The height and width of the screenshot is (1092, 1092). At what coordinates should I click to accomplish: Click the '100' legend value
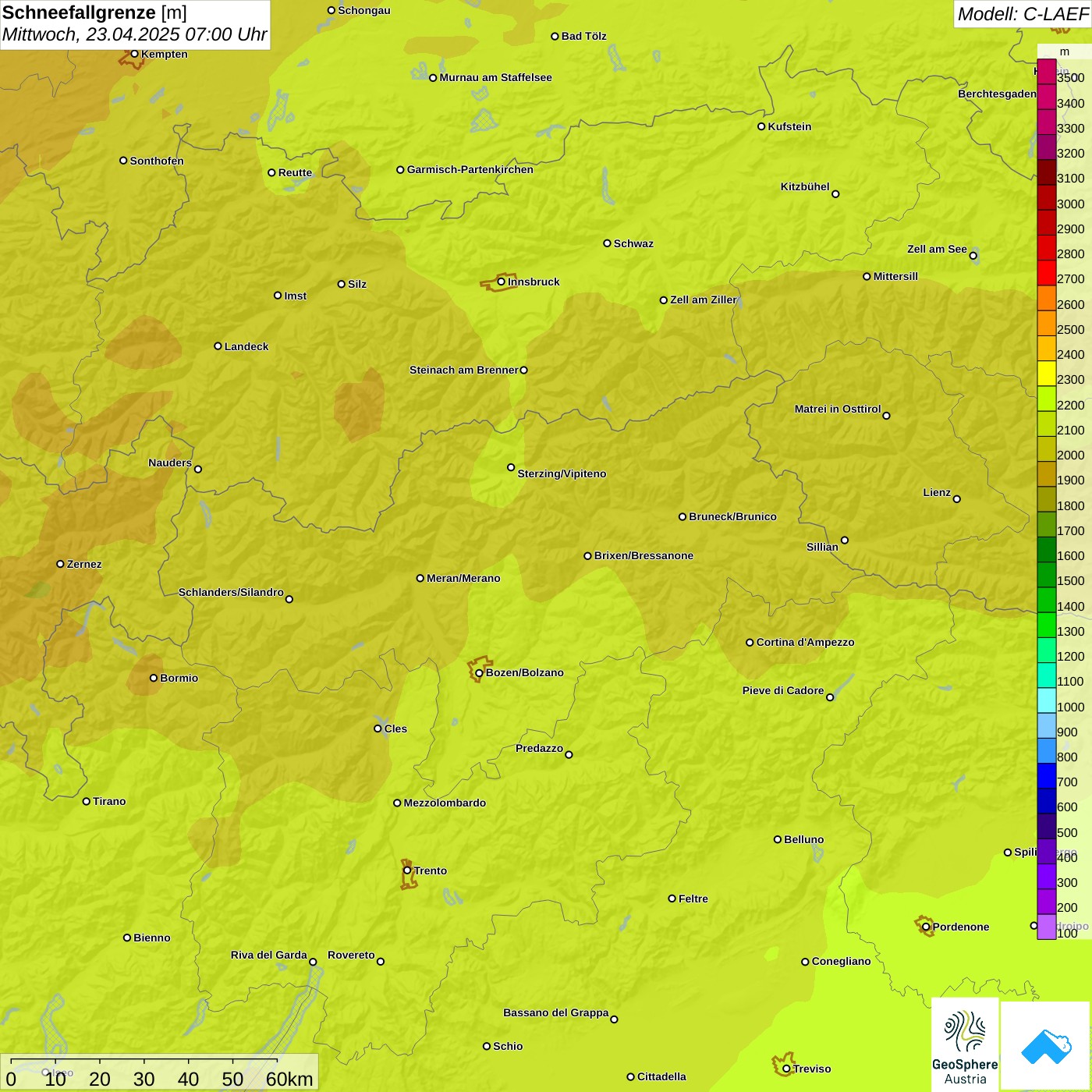[1068, 934]
